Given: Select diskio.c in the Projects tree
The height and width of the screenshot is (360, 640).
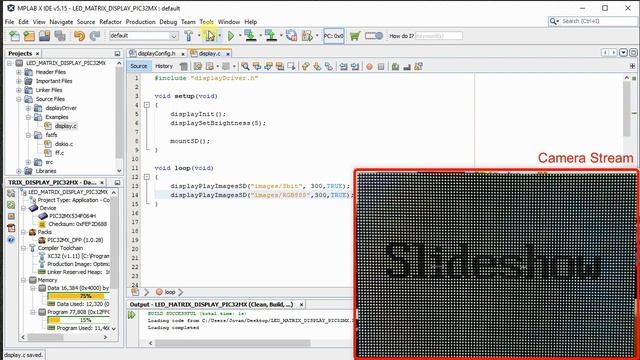Looking at the screenshot, I should point(64,144).
